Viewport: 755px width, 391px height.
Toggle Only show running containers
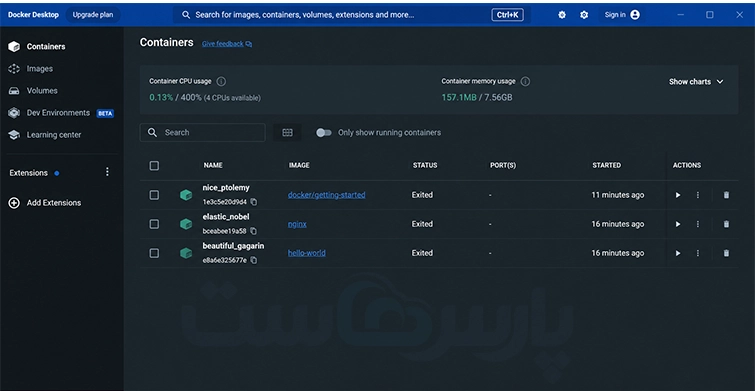coord(324,132)
